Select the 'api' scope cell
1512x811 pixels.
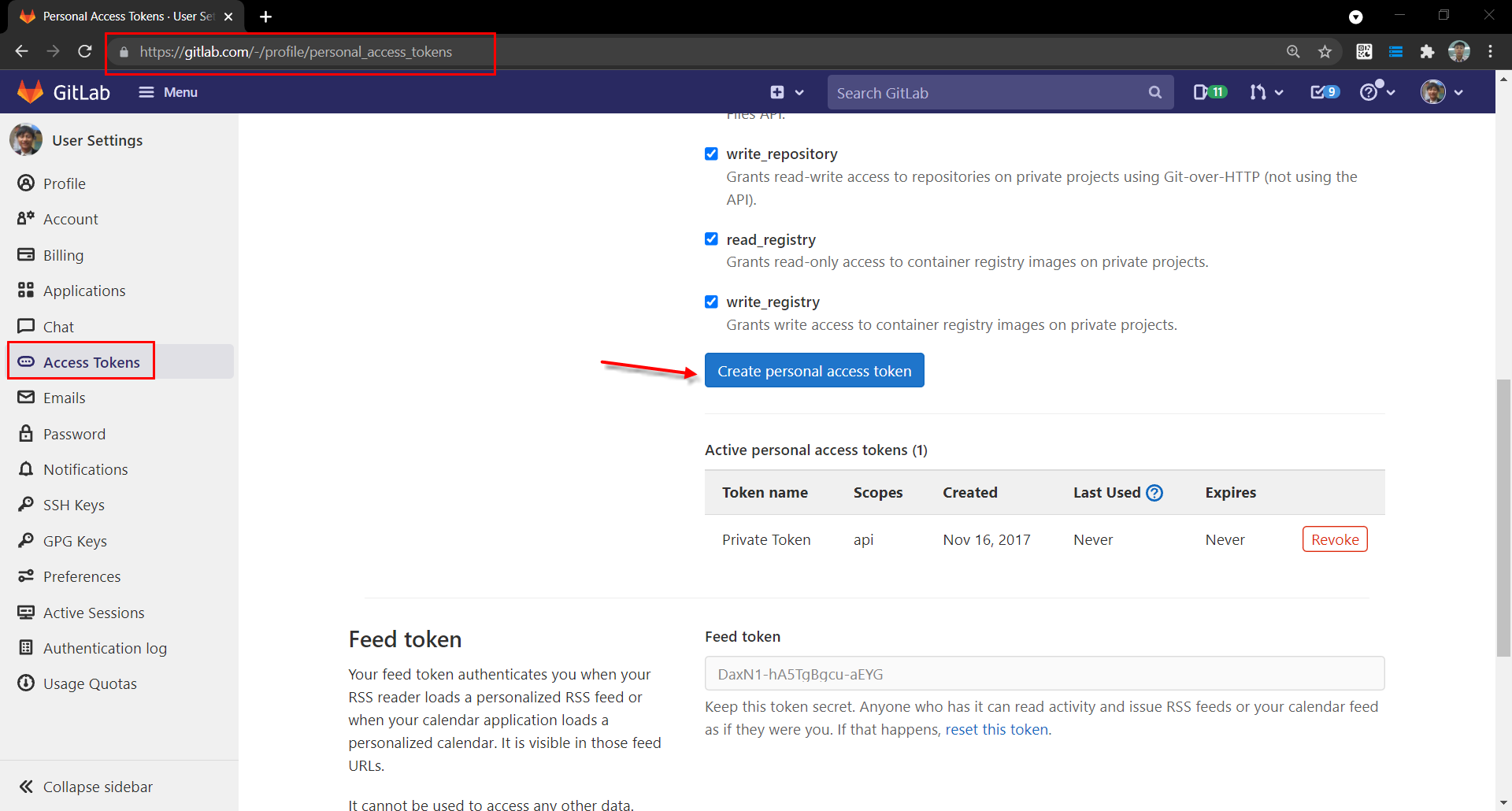coord(864,539)
